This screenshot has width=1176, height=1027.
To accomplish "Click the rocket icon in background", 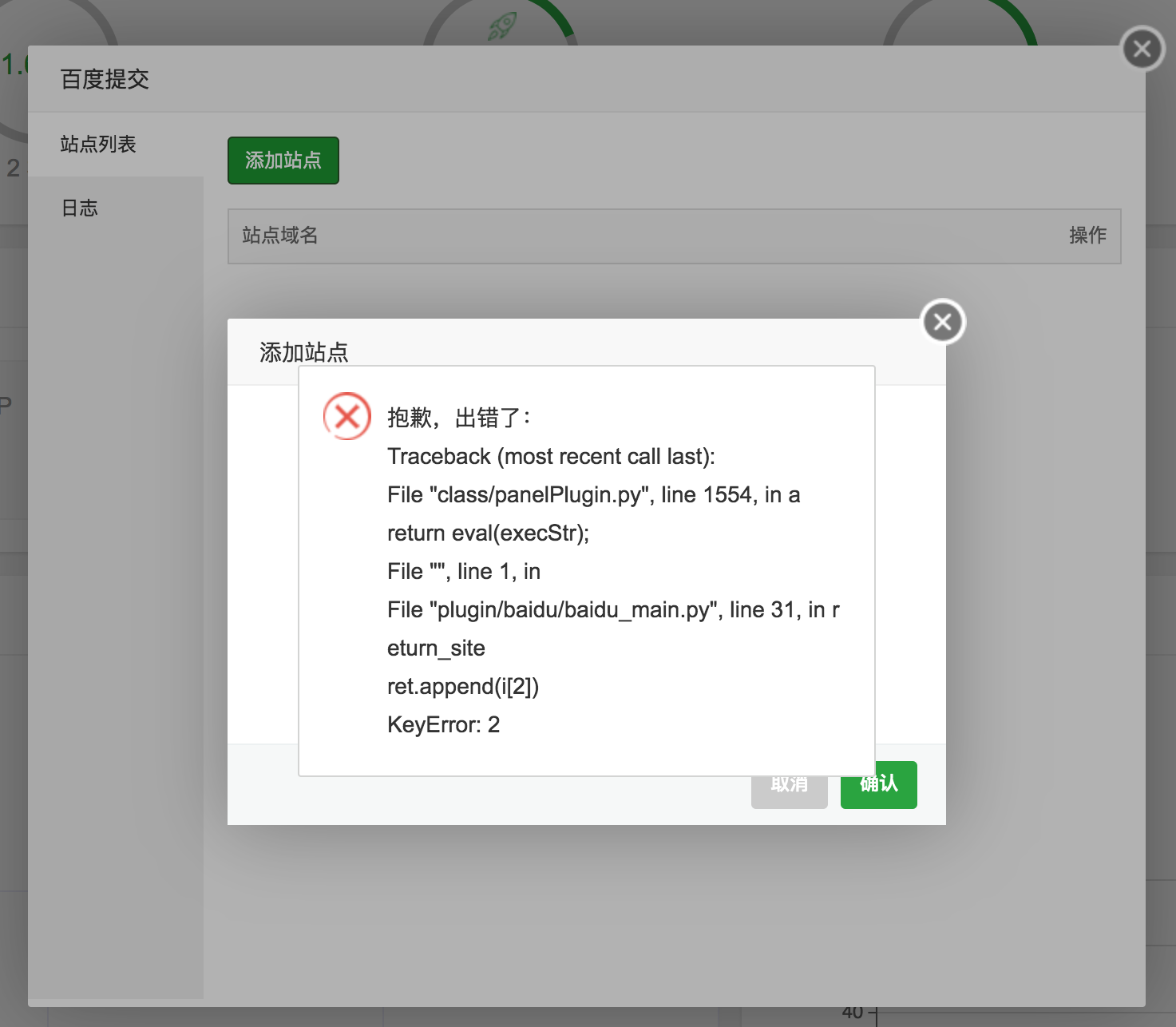I will coord(502,26).
